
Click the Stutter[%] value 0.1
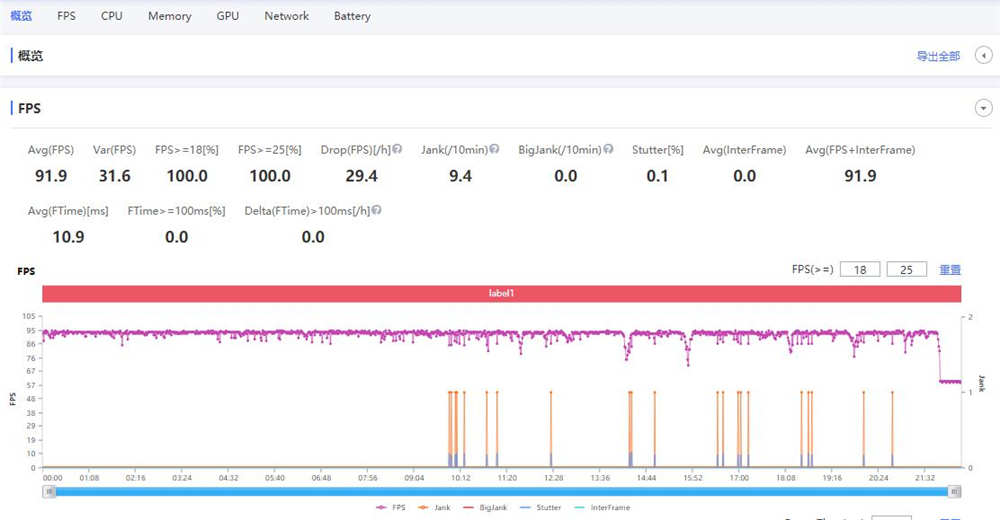pos(658,176)
